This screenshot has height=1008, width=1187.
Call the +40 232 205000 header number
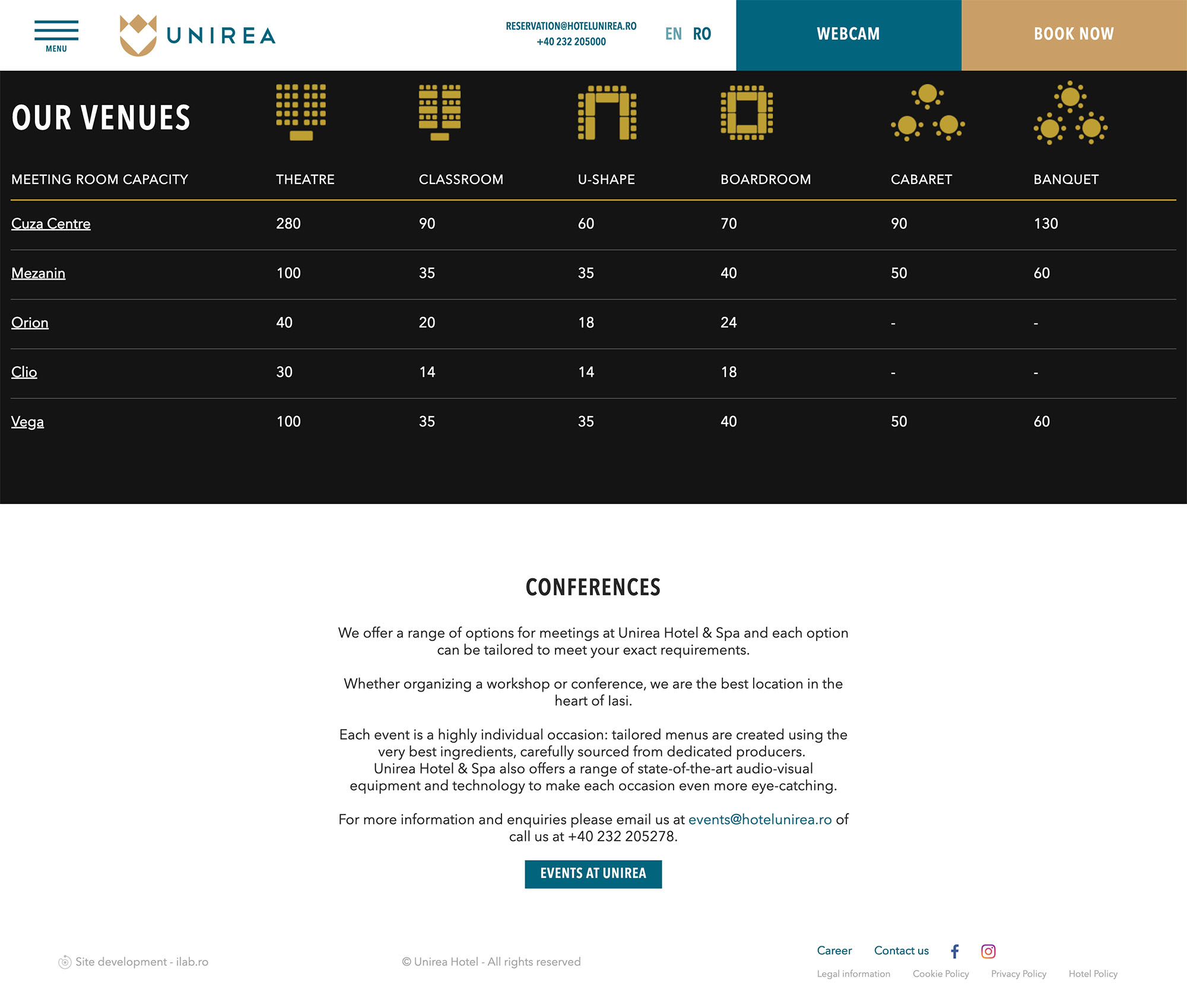(x=571, y=42)
